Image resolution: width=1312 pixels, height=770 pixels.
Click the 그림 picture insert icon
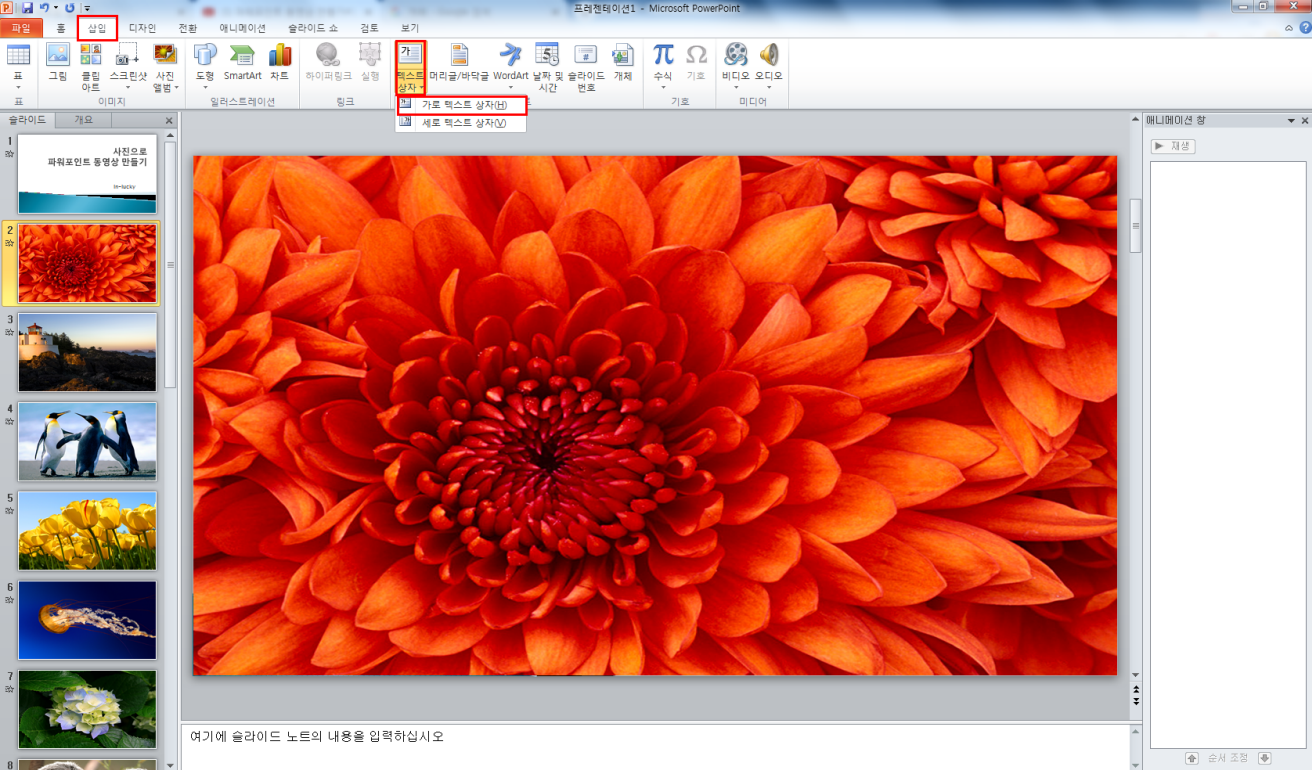pyautogui.click(x=58, y=55)
